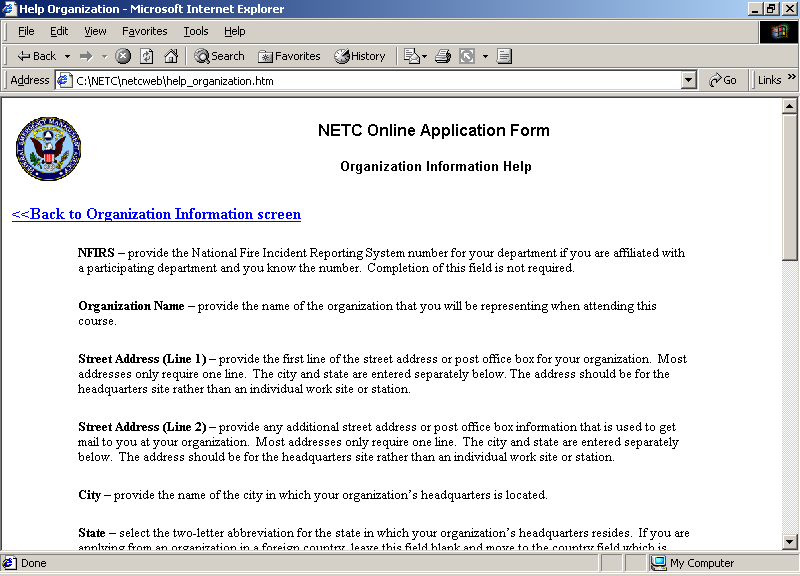The width and height of the screenshot is (800, 576).
Task: Click the Print icon
Action: click(x=443, y=56)
